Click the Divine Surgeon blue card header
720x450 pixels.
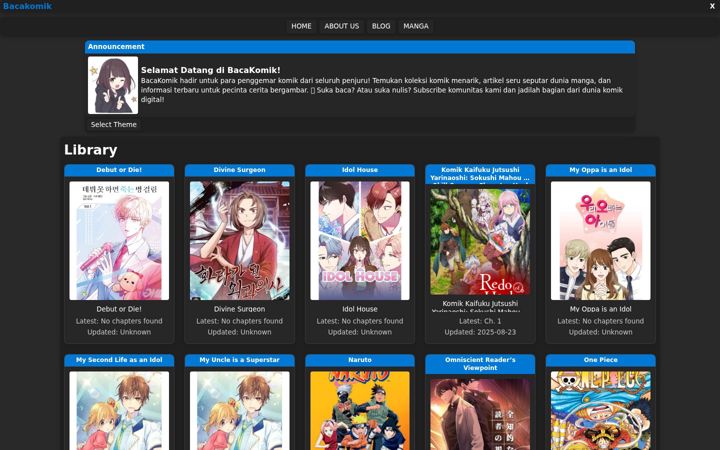coord(240,170)
